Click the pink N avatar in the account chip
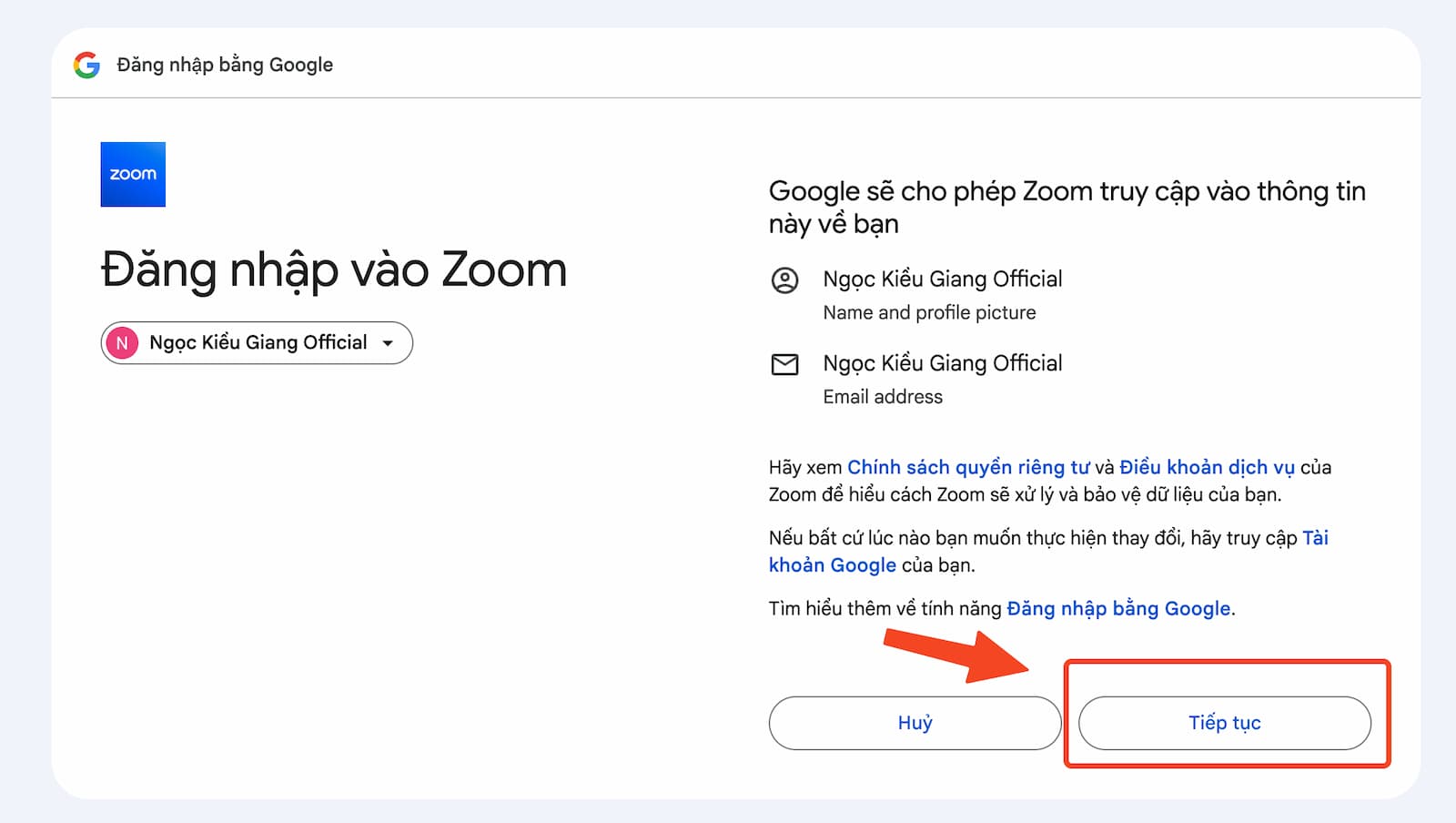The width and height of the screenshot is (1456, 823). (x=122, y=343)
